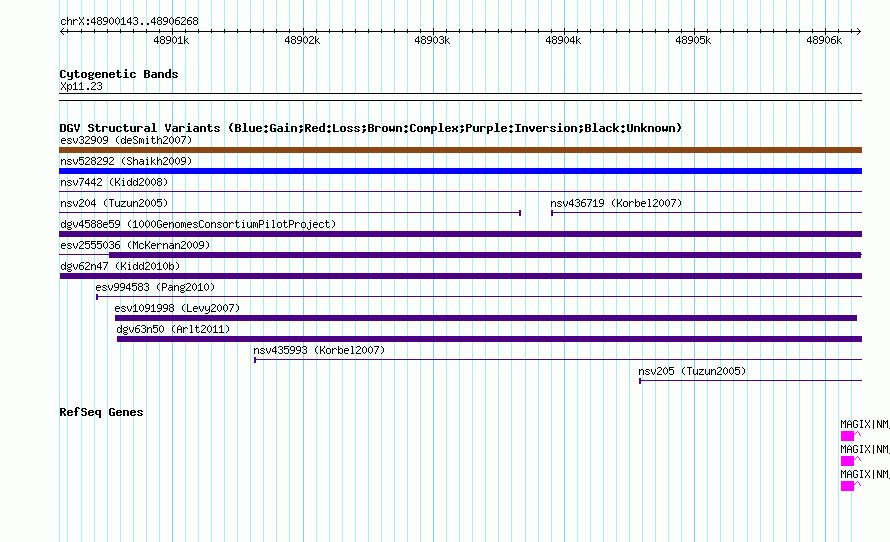Click the middle MAGIX magenta exon box
890x542 pixels.
click(x=847, y=461)
